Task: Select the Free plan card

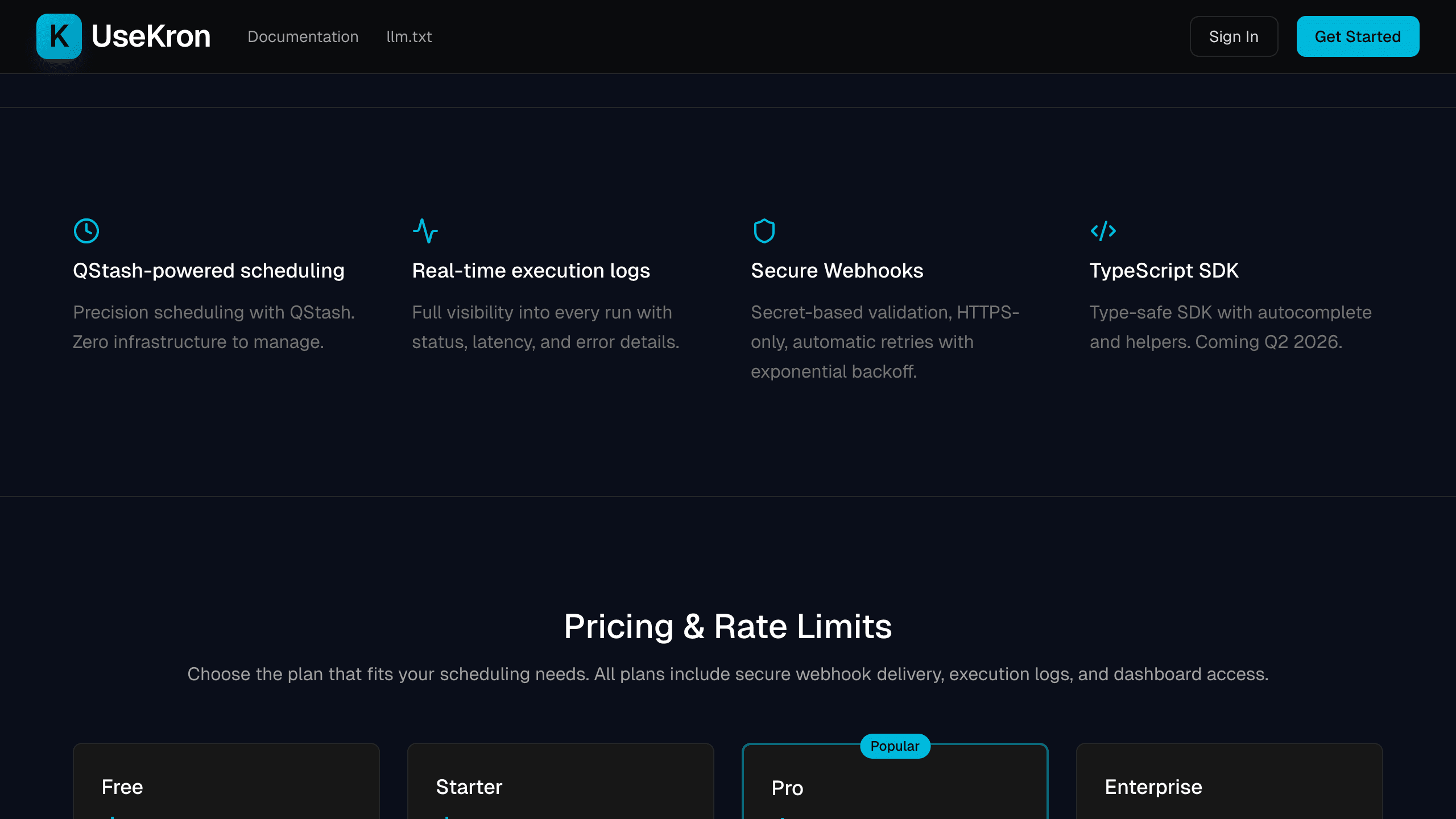Action: pos(226,781)
